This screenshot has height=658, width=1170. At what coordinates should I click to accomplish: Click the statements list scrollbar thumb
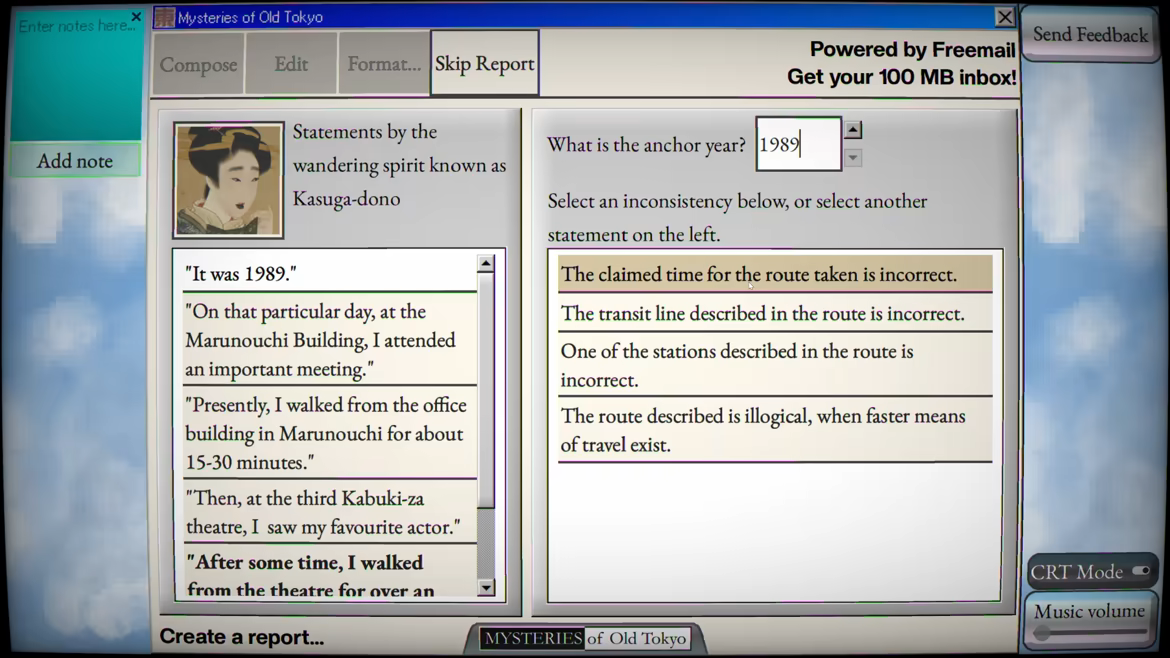pos(486,390)
